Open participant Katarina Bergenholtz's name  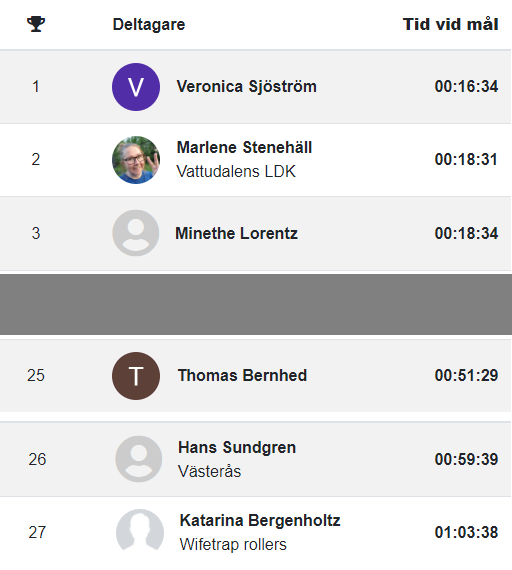260,520
